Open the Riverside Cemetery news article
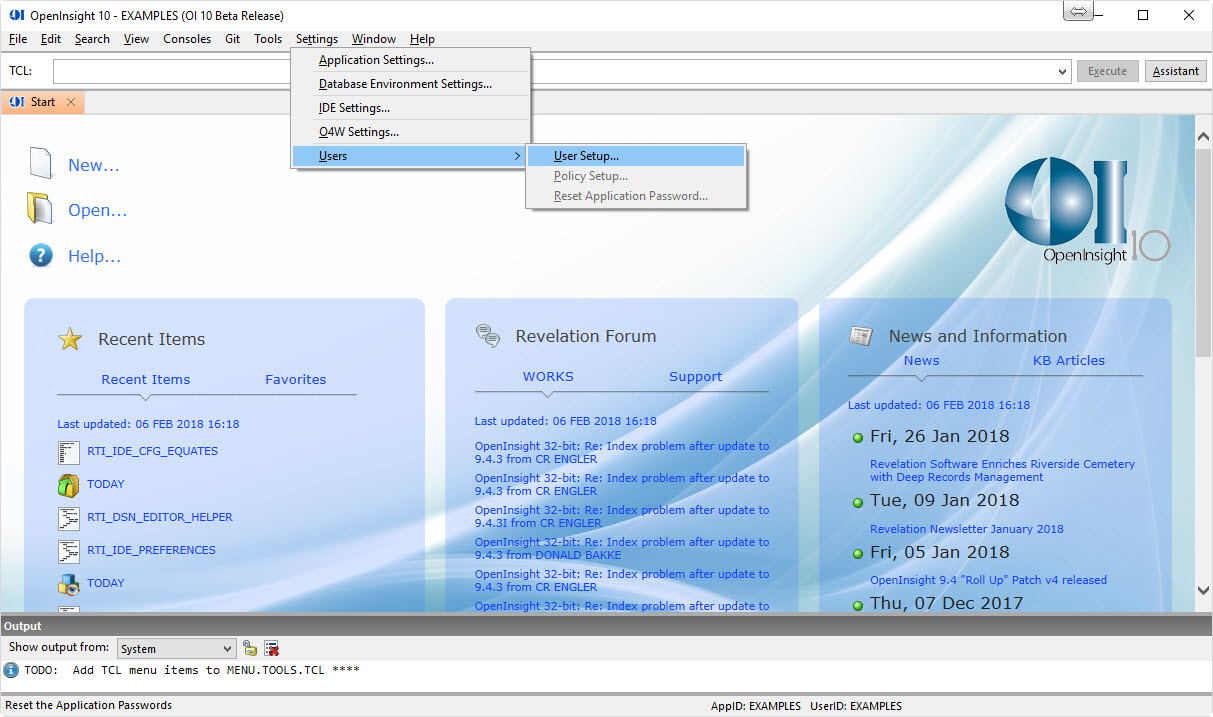Viewport: 1213px width, 717px height. (x=1002, y=471)
